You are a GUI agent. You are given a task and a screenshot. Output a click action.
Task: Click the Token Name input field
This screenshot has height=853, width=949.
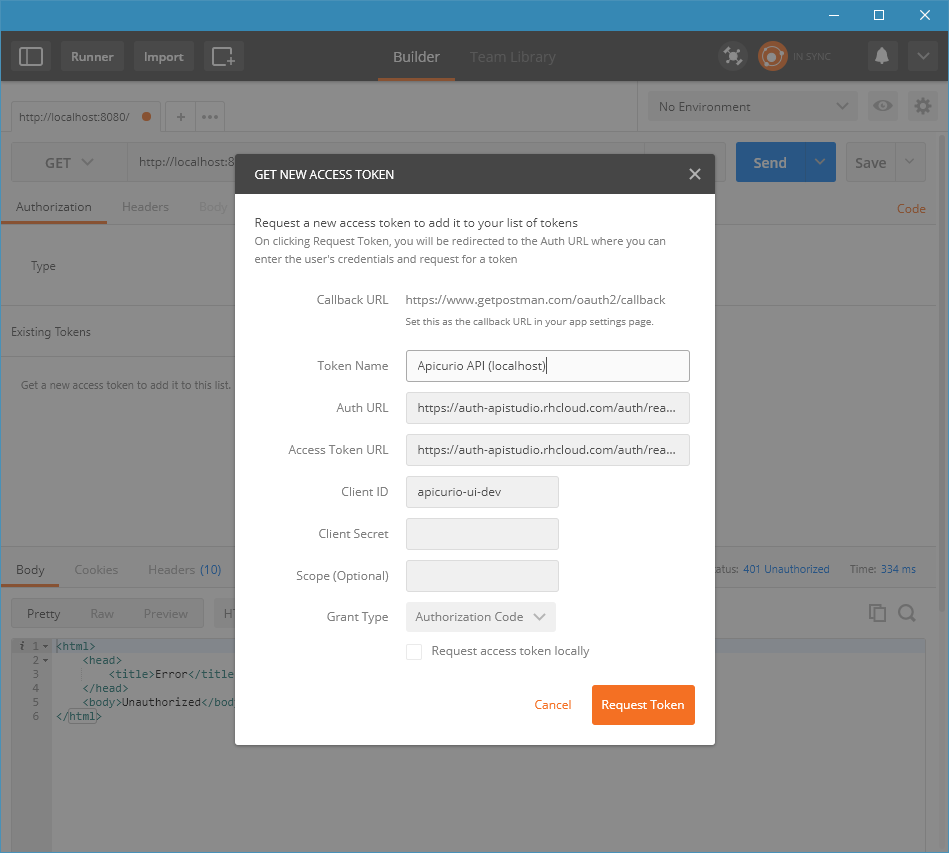547,366
